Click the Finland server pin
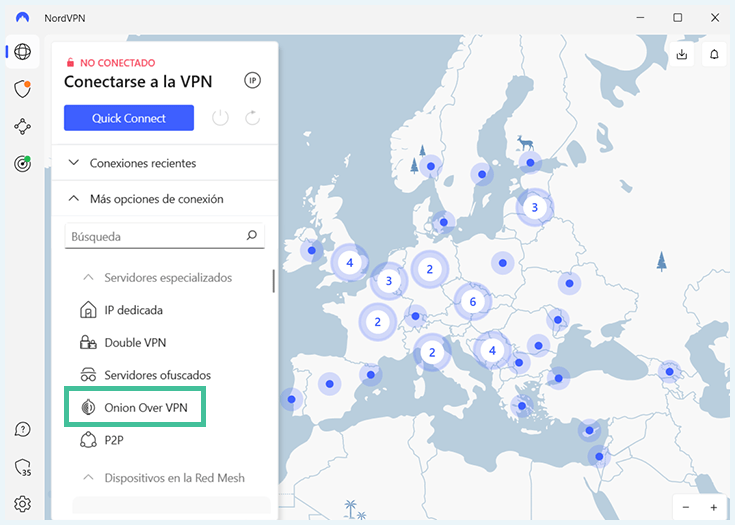 [x=530, y=163]
